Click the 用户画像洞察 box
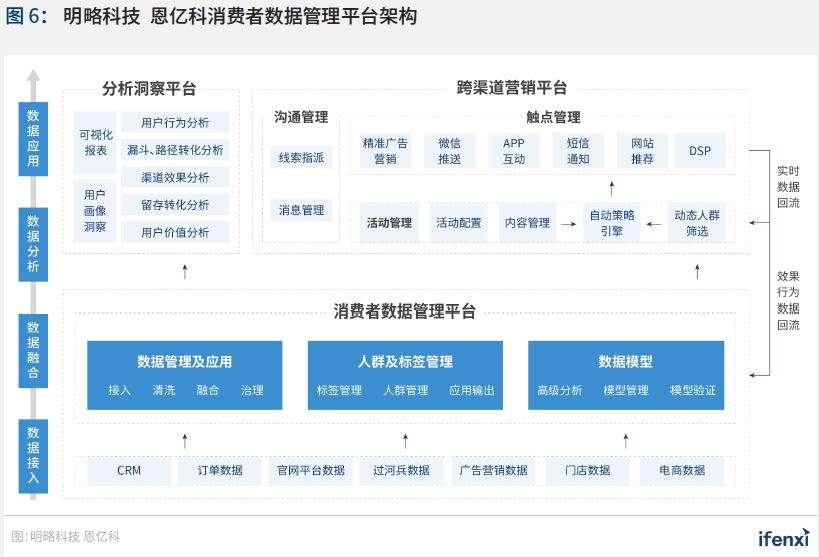This screenshot has width=819, height=557. coord(96,210)
